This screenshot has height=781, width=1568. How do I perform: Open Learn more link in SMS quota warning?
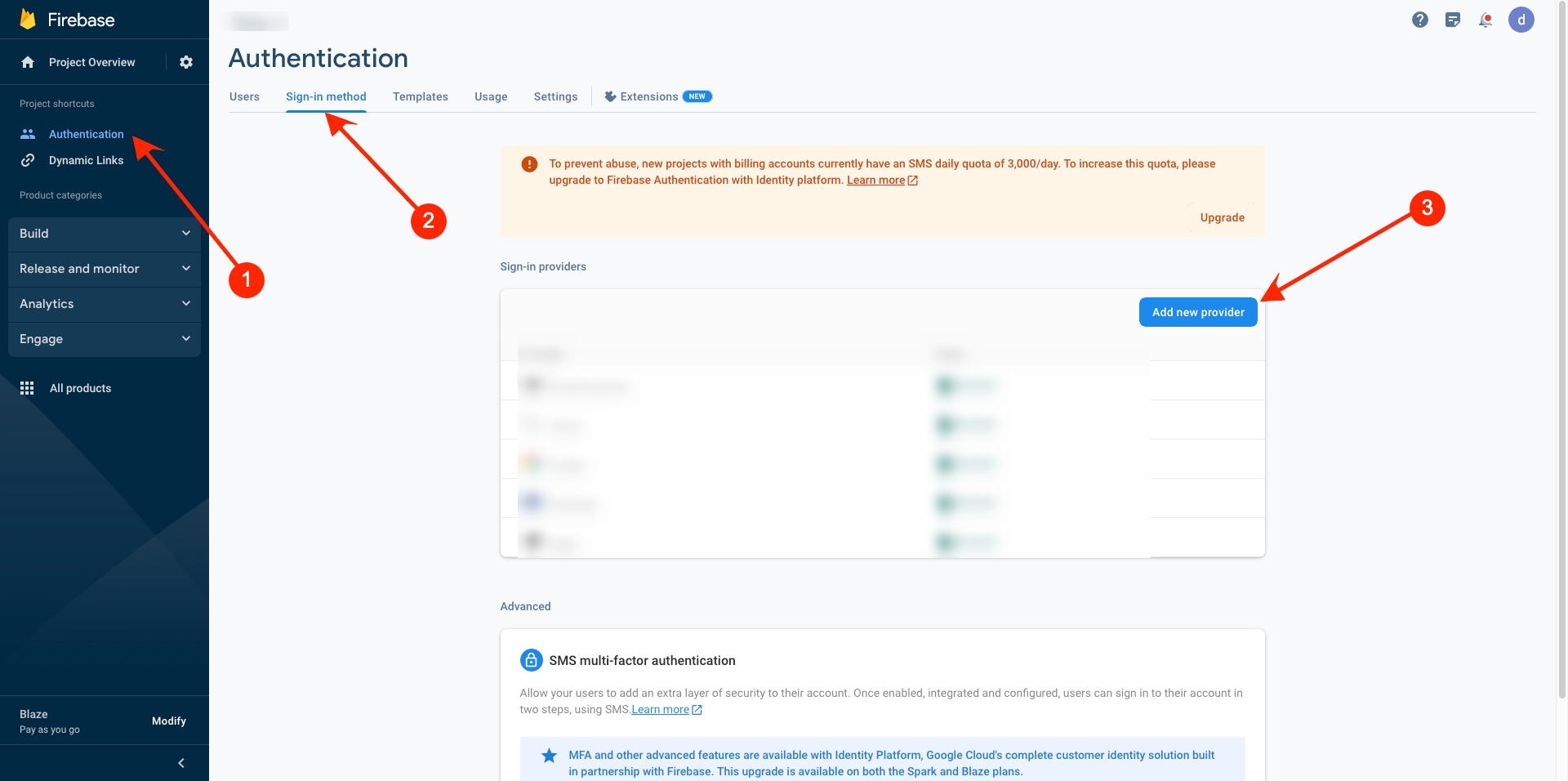click(x=875, y=181)
